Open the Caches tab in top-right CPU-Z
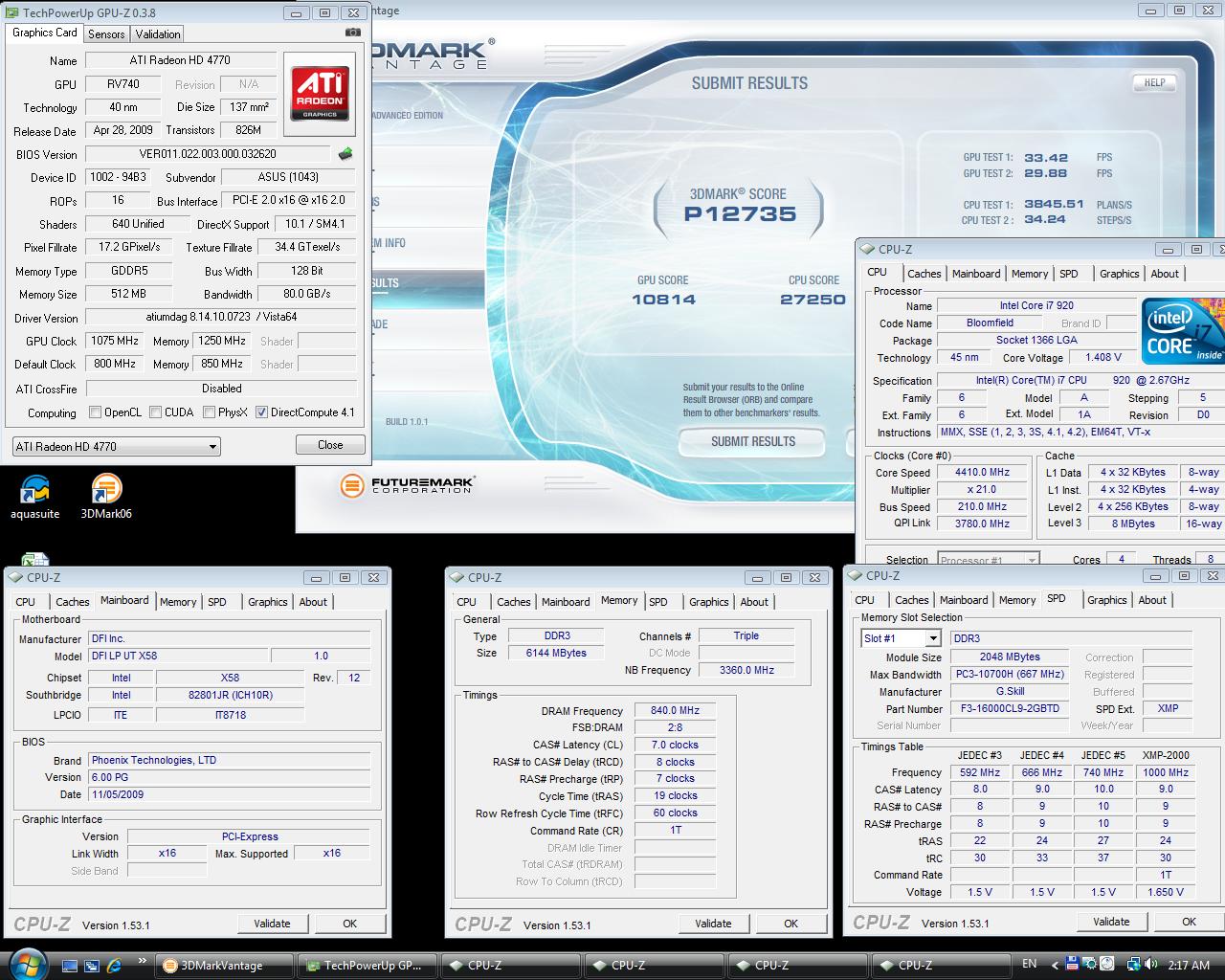Viewport: 1225px width, 980px height. click(x=924, y=274)
